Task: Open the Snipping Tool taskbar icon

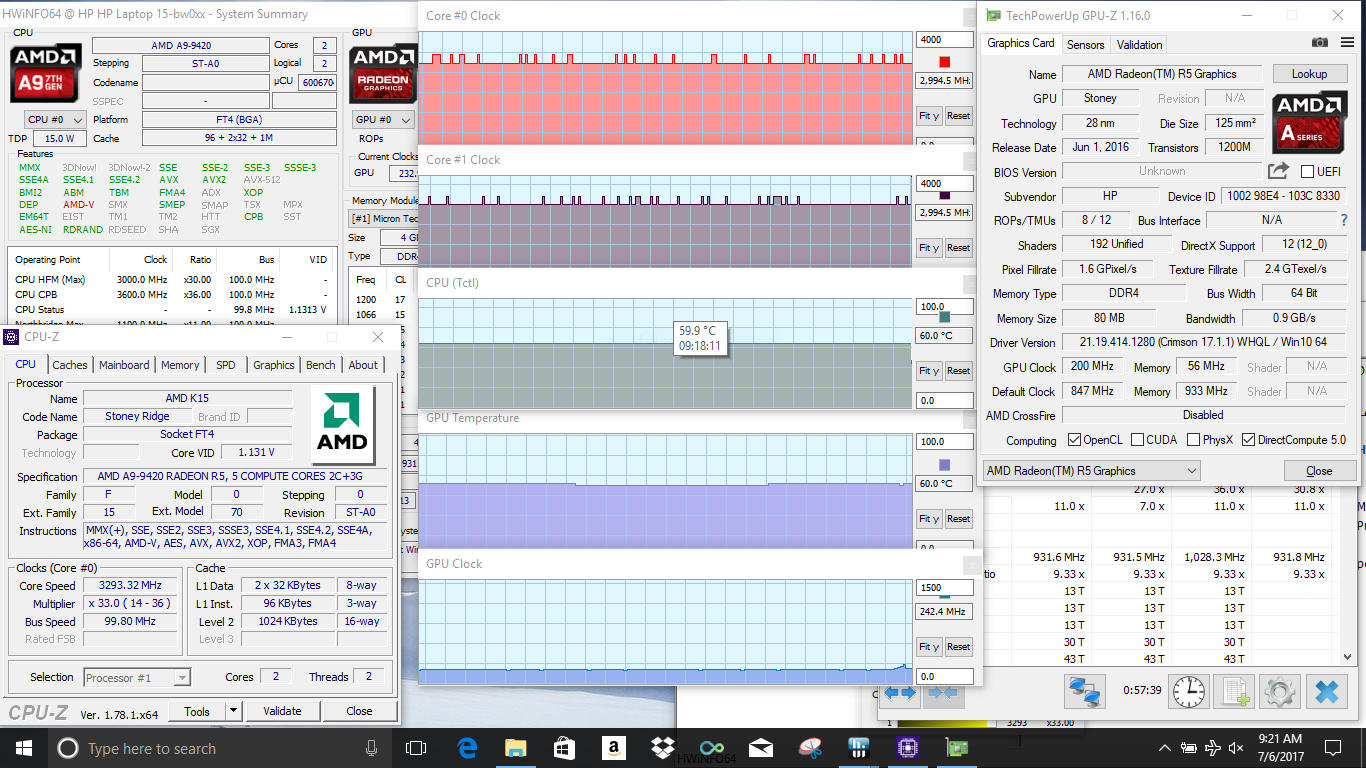Action: point(810,748)
